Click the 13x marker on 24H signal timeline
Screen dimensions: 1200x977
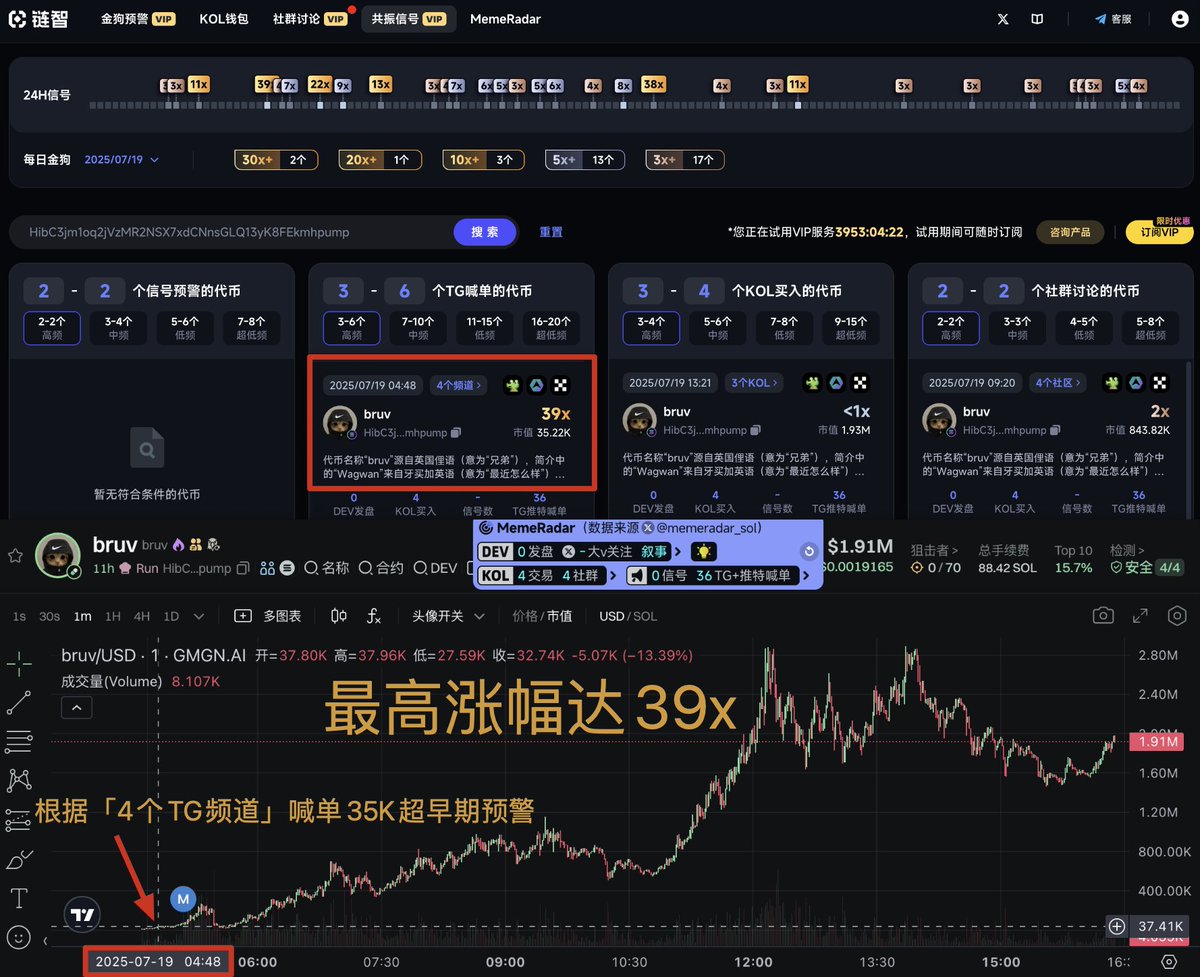coord(380,84)
